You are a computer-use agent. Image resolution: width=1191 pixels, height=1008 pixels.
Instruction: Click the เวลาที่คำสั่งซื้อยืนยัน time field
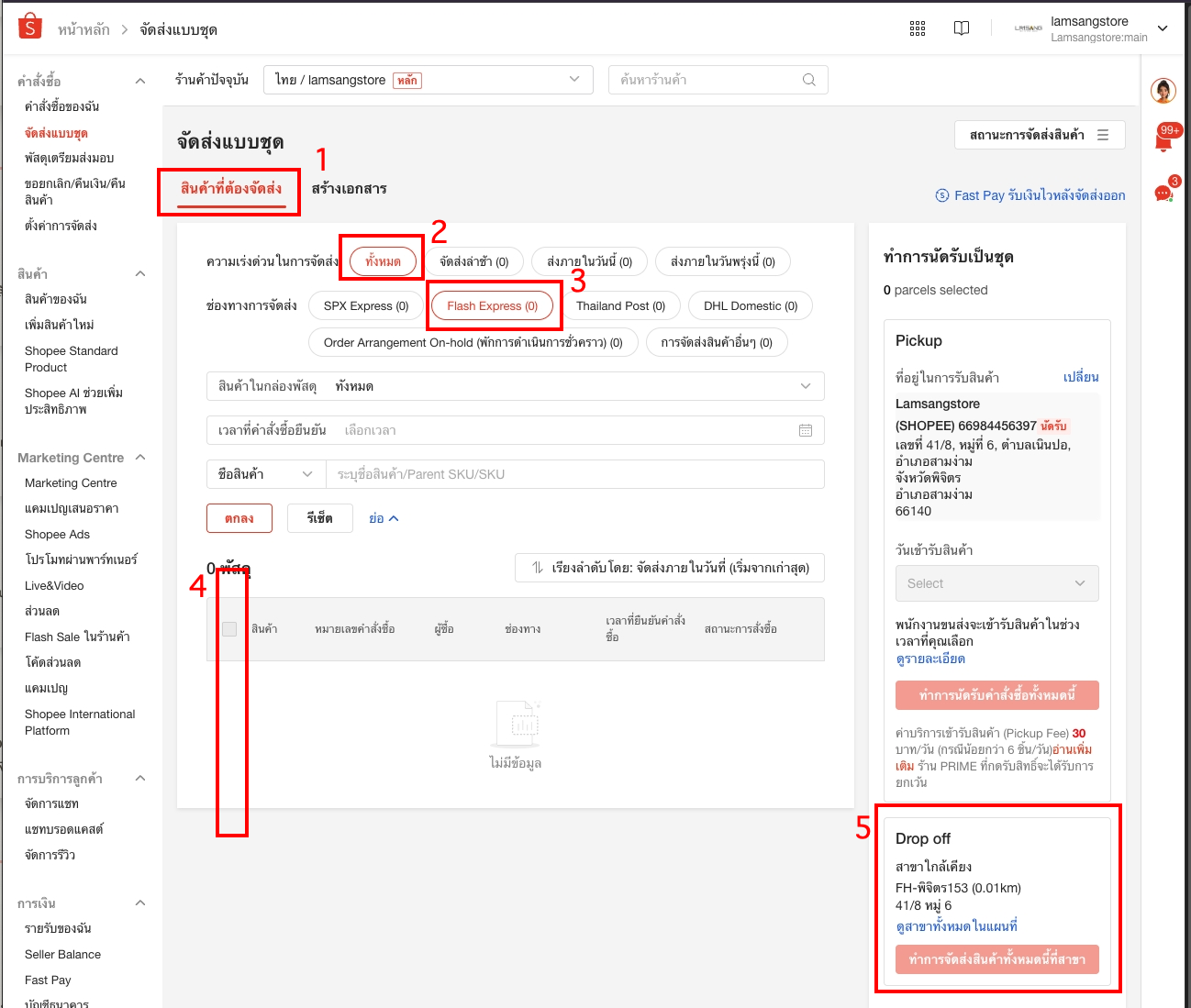tap(516, 430)
